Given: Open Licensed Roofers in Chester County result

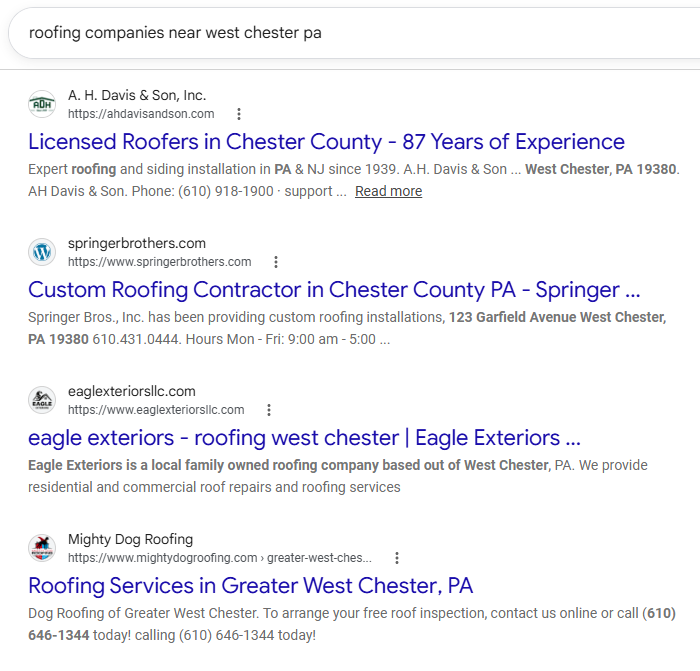Looking at the screenshot, I should tap(326, 142).
